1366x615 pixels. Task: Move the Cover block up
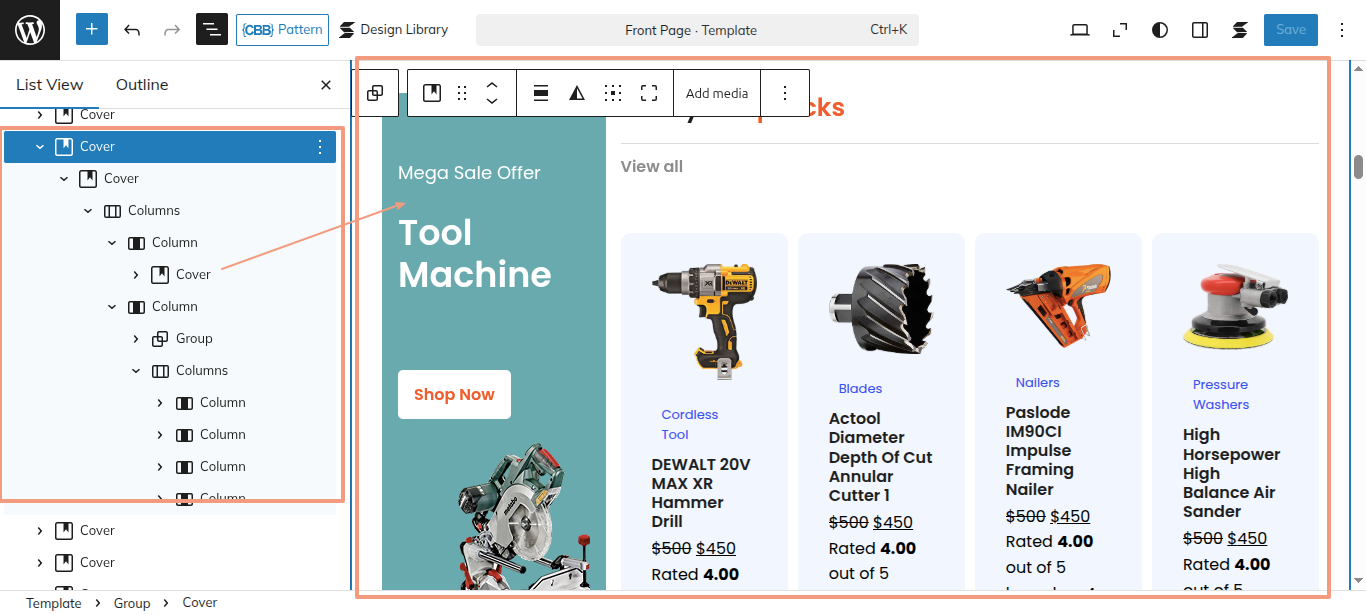pyautogui.click(x=492, y=84)
